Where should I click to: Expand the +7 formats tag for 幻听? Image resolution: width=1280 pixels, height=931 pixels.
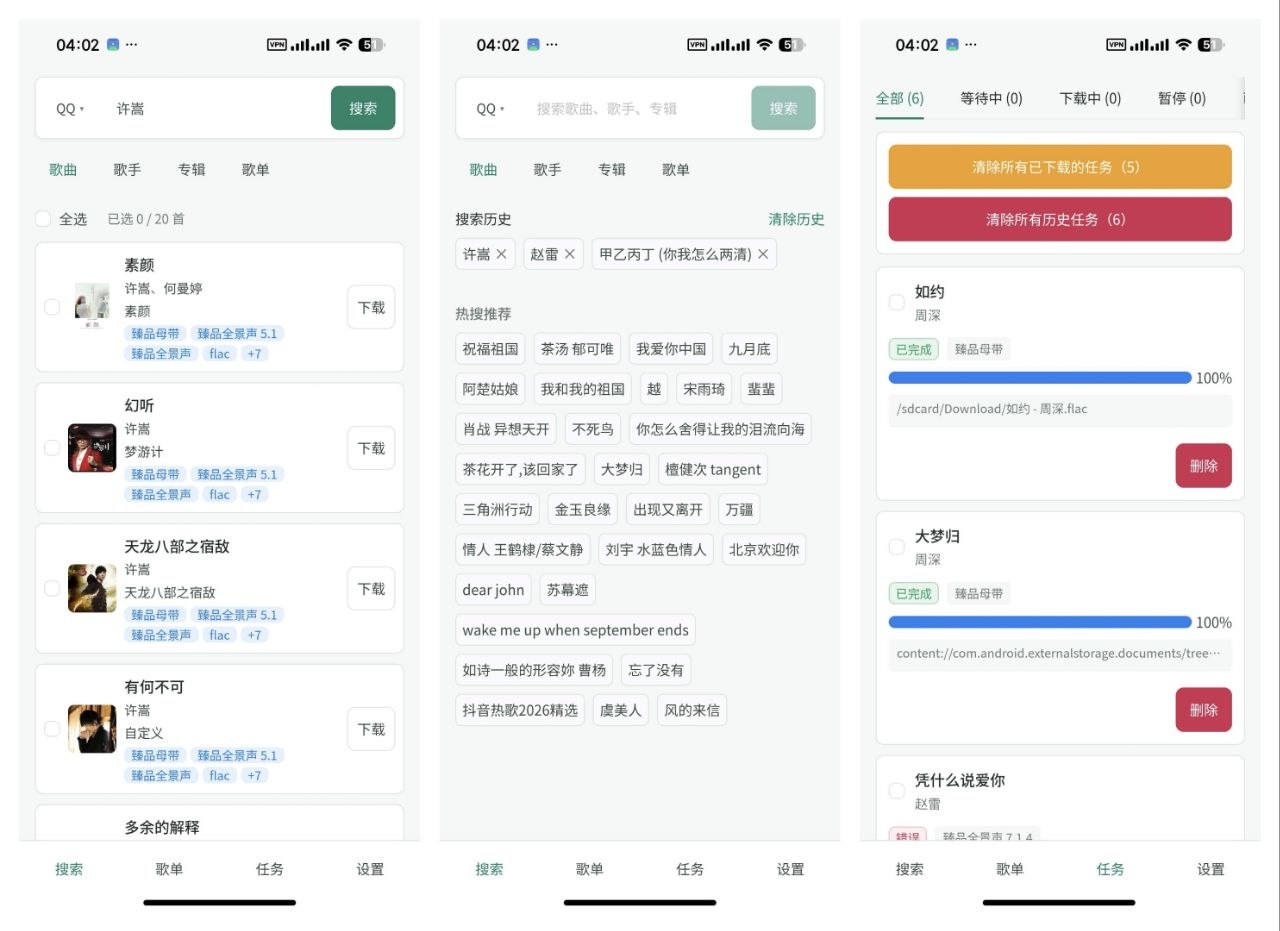254,494
